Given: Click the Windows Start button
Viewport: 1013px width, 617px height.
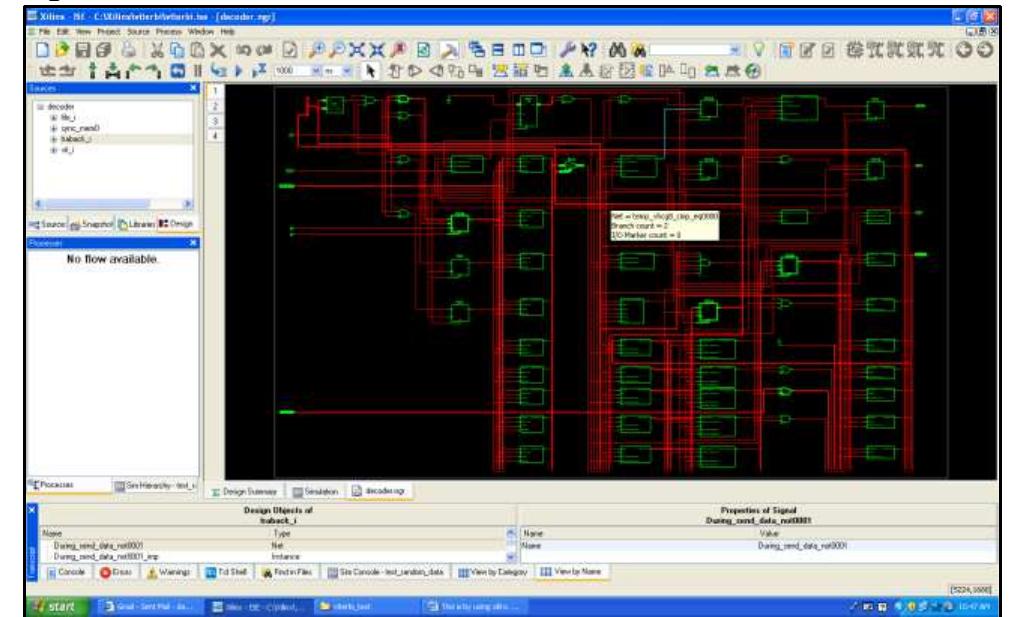Looking at the screenshot, I should tap(56, 607).
